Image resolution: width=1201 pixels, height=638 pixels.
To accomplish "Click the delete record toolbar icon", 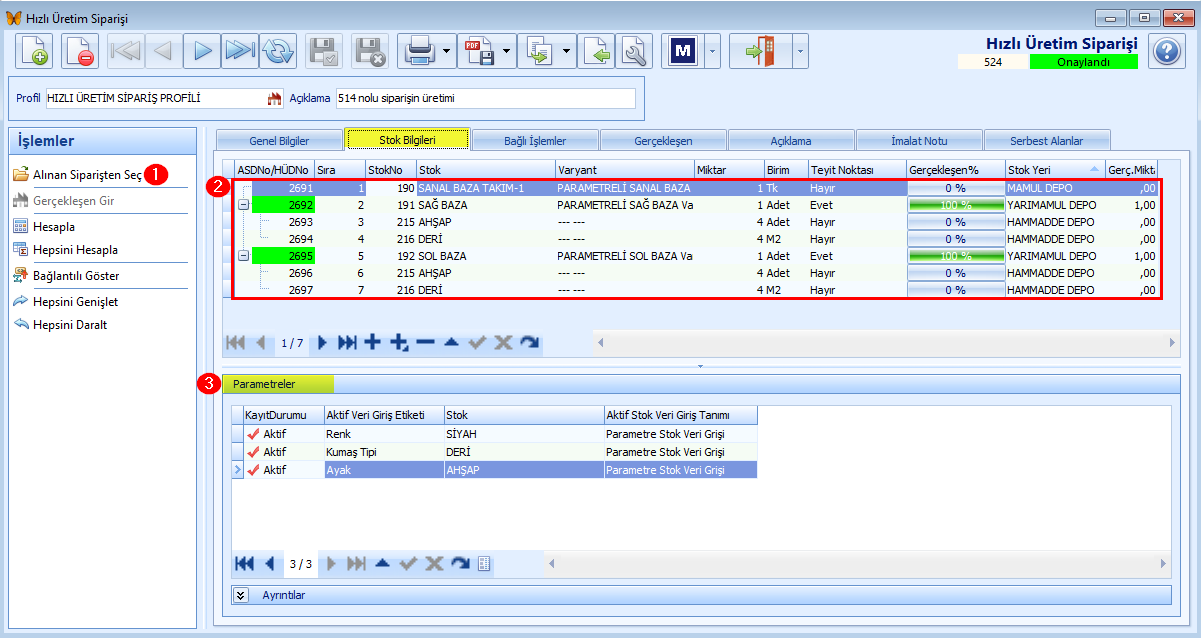I will point(80,50).
